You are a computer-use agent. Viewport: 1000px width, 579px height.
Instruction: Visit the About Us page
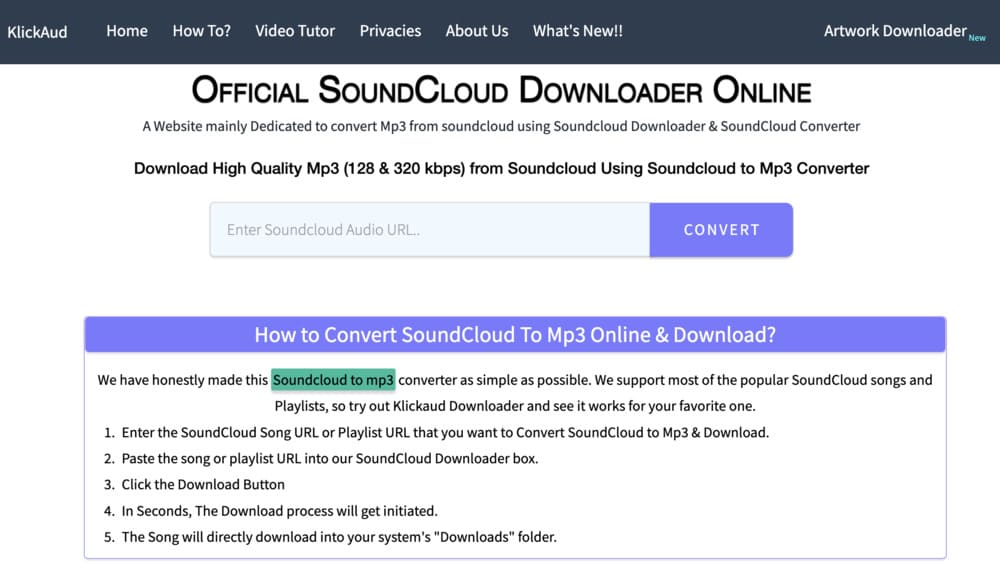tap(477, 31)
